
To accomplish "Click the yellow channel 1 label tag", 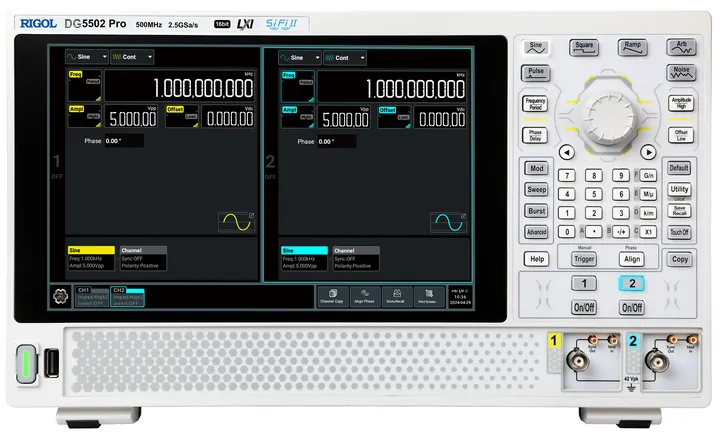I will coord(554,341).
